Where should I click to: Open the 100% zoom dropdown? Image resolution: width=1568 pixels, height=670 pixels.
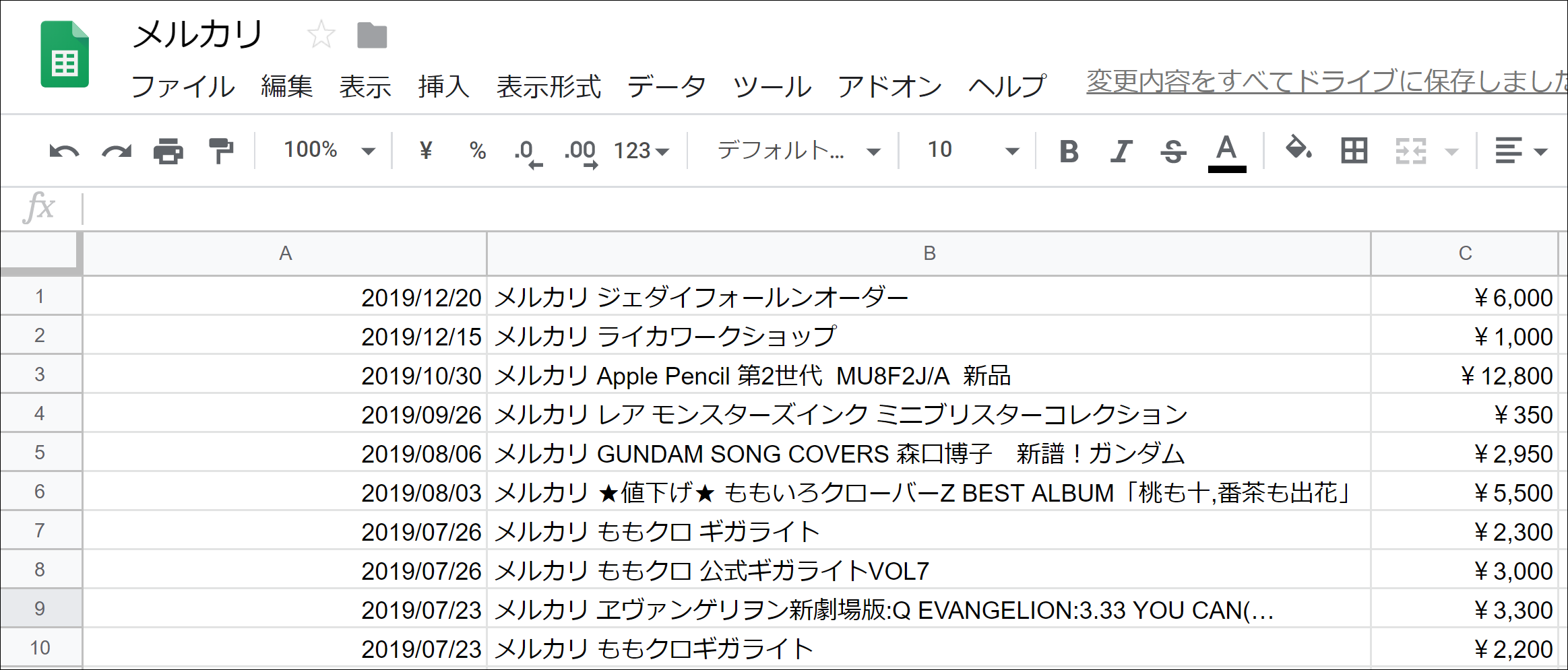pyautogui.click(x=329, y=150)
